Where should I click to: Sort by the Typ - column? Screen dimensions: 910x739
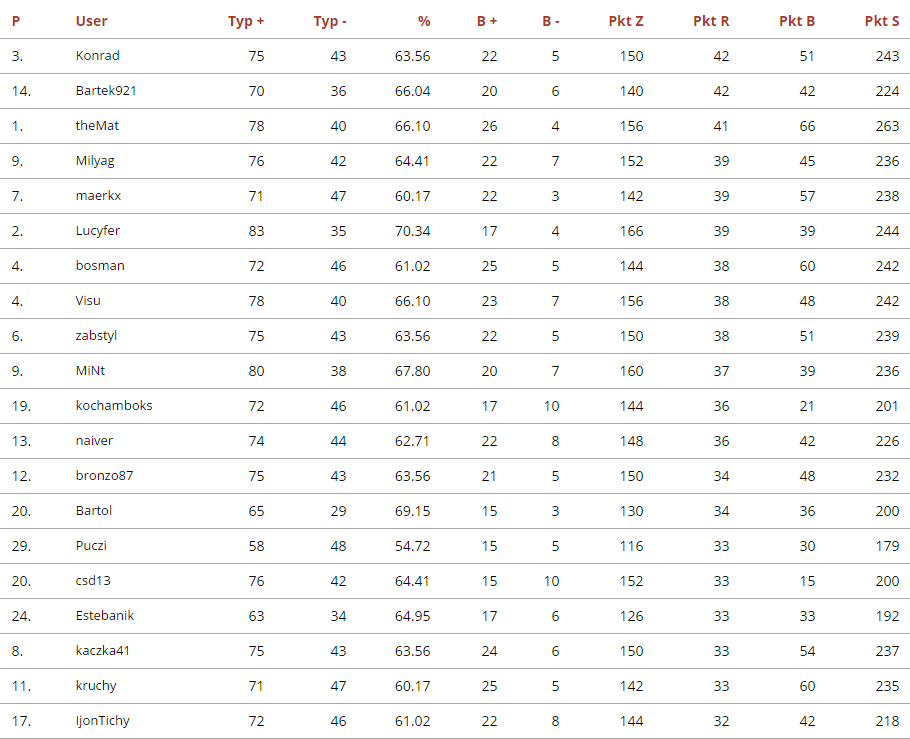[x=330, y=21]
